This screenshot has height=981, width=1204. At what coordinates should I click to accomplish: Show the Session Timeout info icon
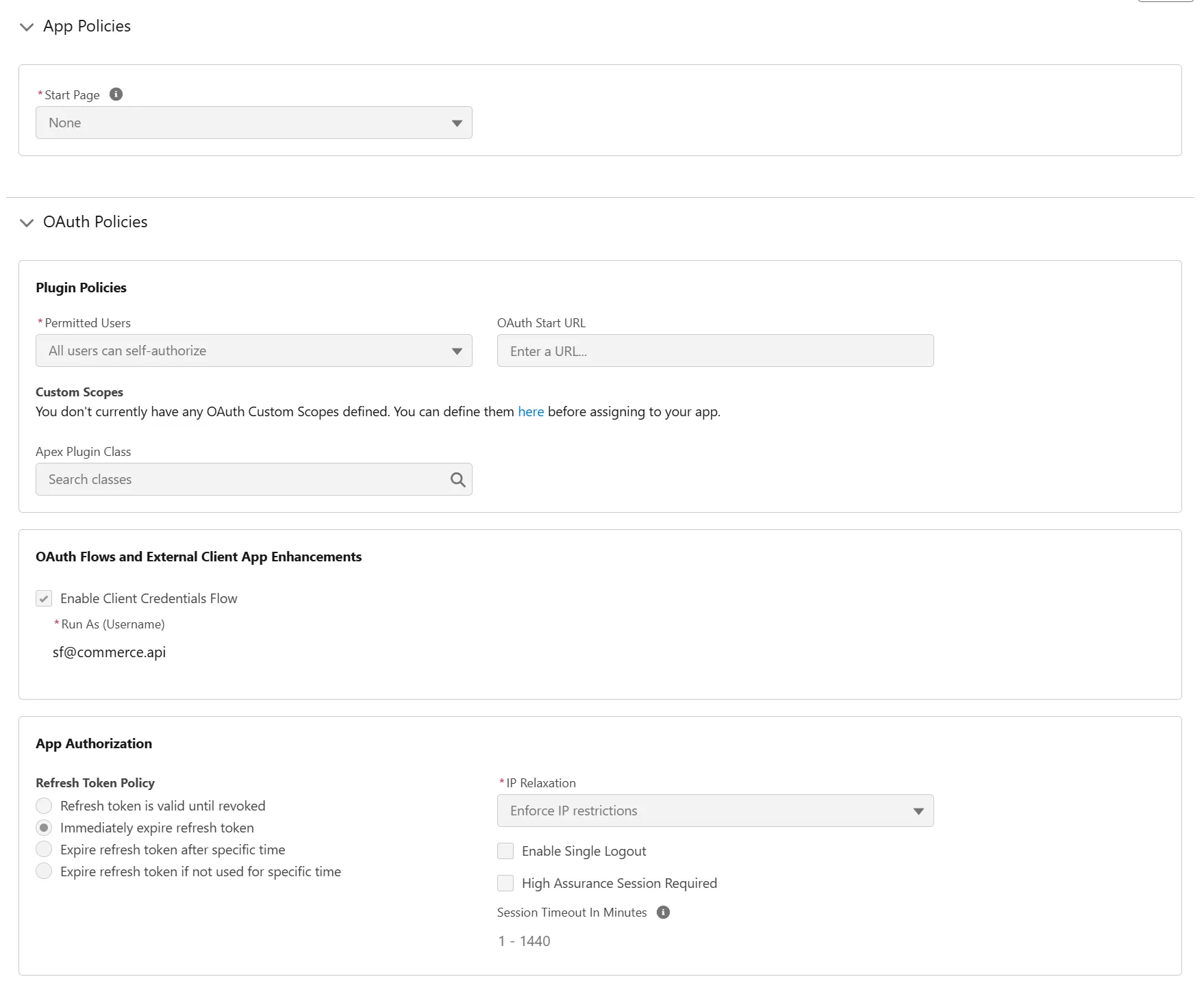[x=663, y=912]
